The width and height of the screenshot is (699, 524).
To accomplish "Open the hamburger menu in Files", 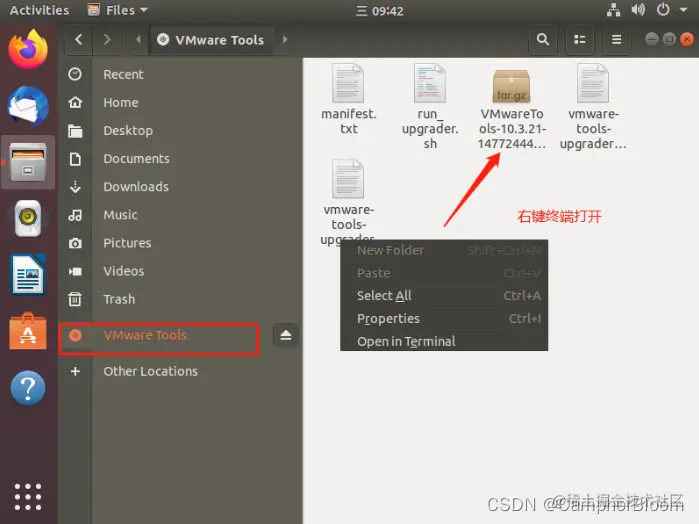I will click(617, 40).
